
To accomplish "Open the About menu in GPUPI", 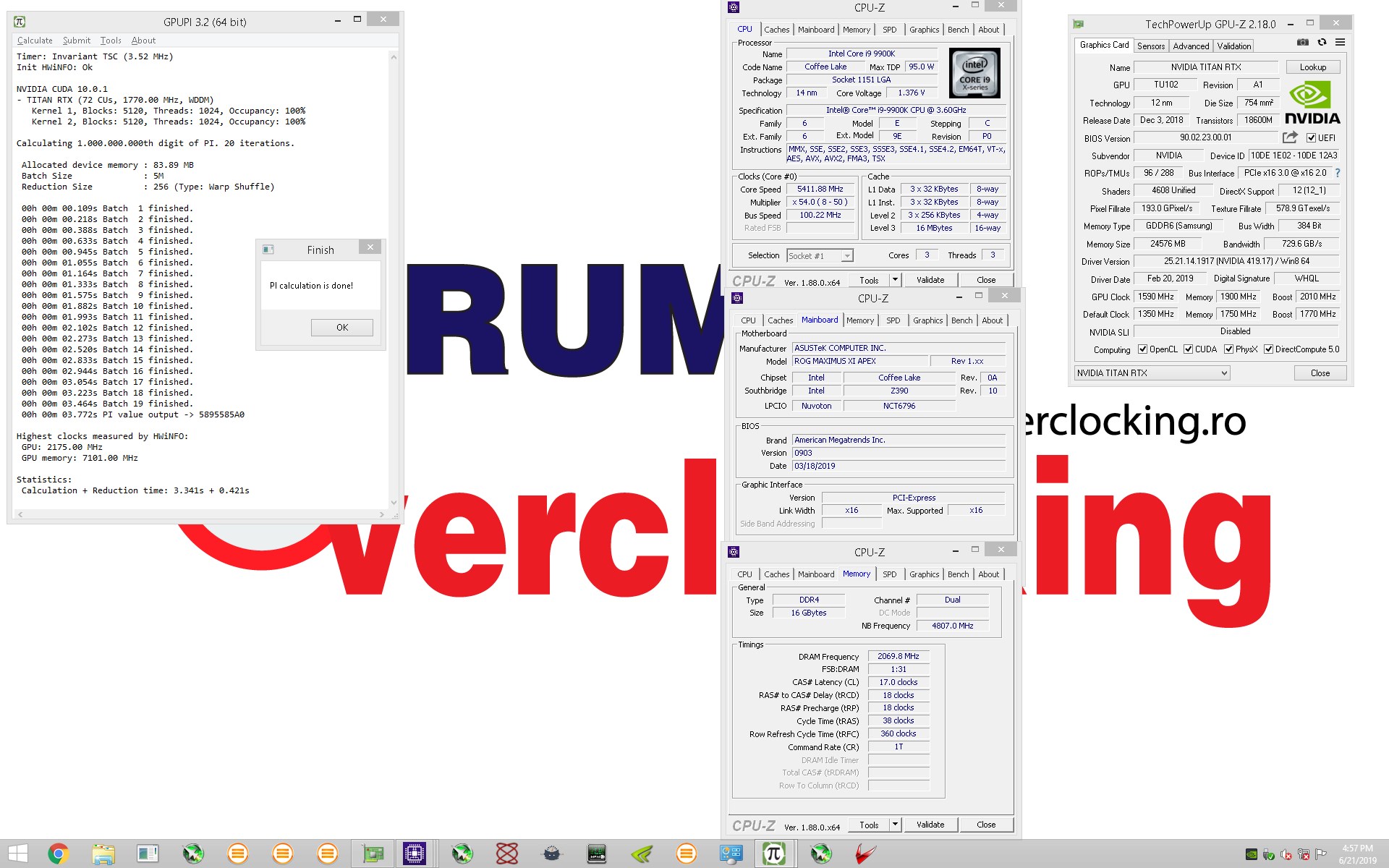I will [143, 41].
